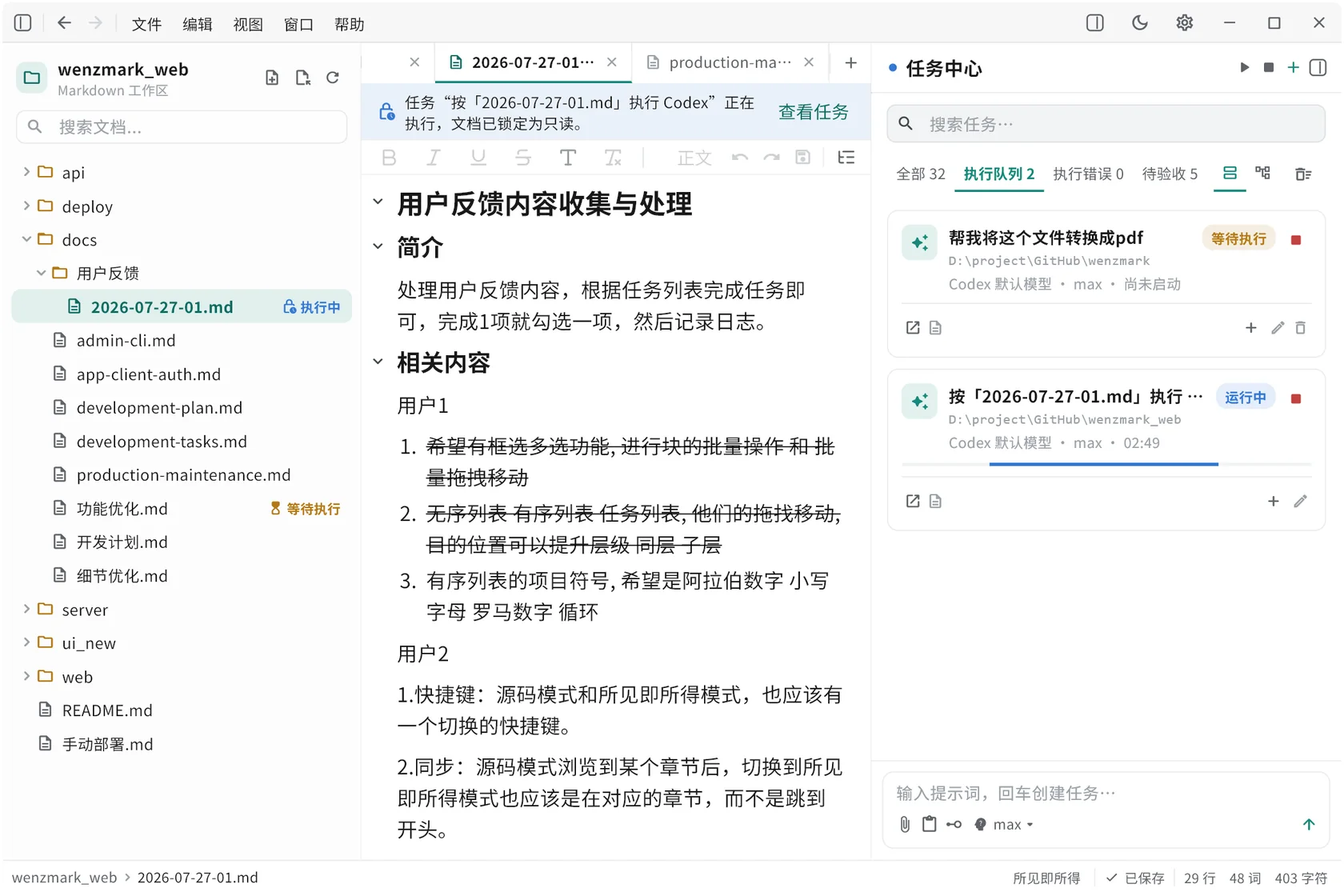This screenshot has height=896, width=1344.
Task: Expand the ui_new folder
Action: point(26,642)
